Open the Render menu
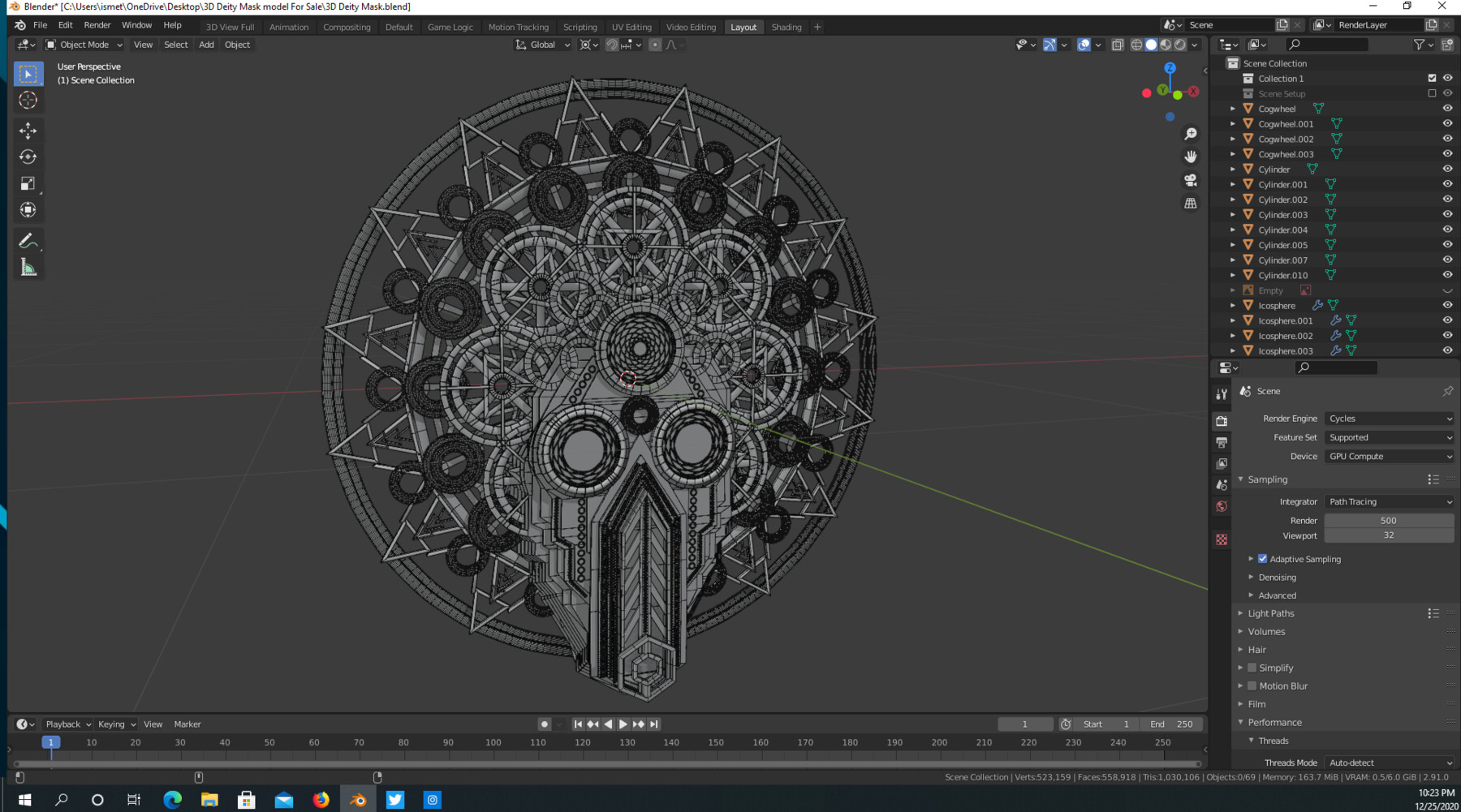 tap(97, 25)
